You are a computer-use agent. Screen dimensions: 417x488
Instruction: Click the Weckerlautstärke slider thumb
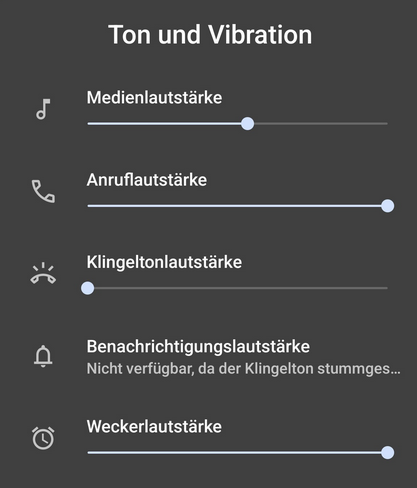tap(387, 453)
